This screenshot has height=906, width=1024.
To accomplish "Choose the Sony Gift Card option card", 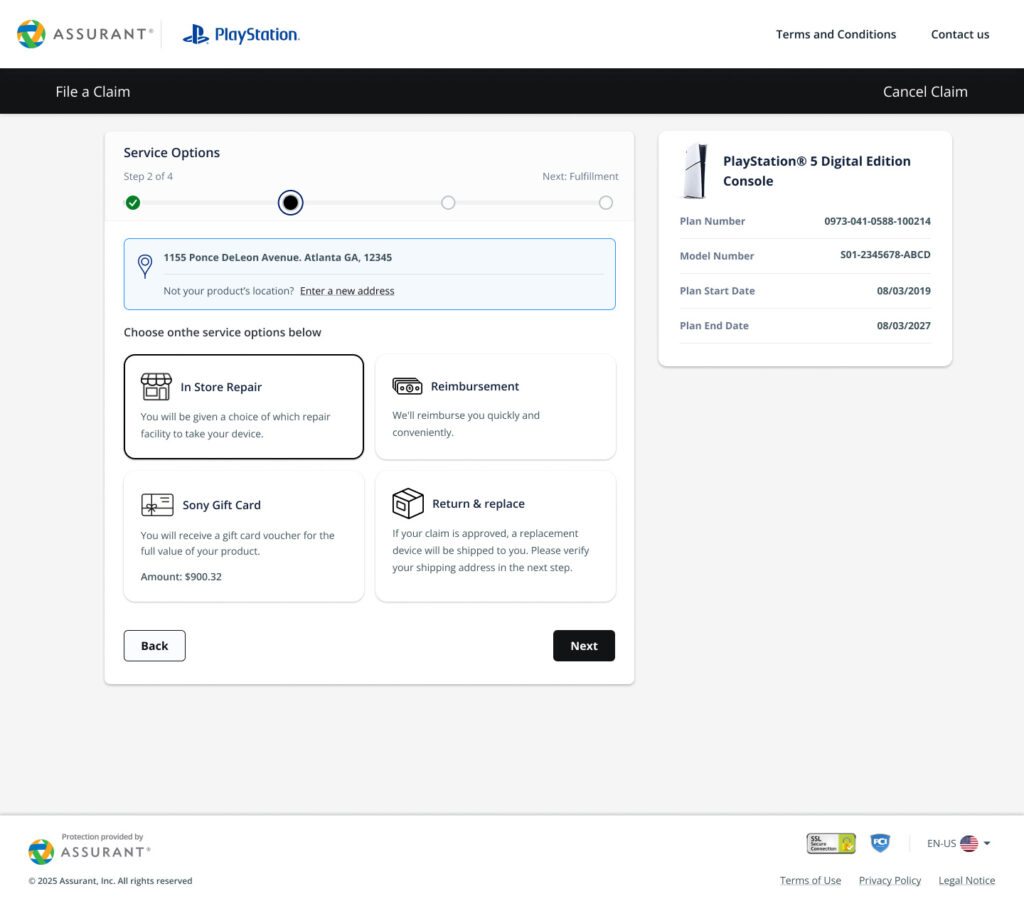I will click(x=243, y=537).
